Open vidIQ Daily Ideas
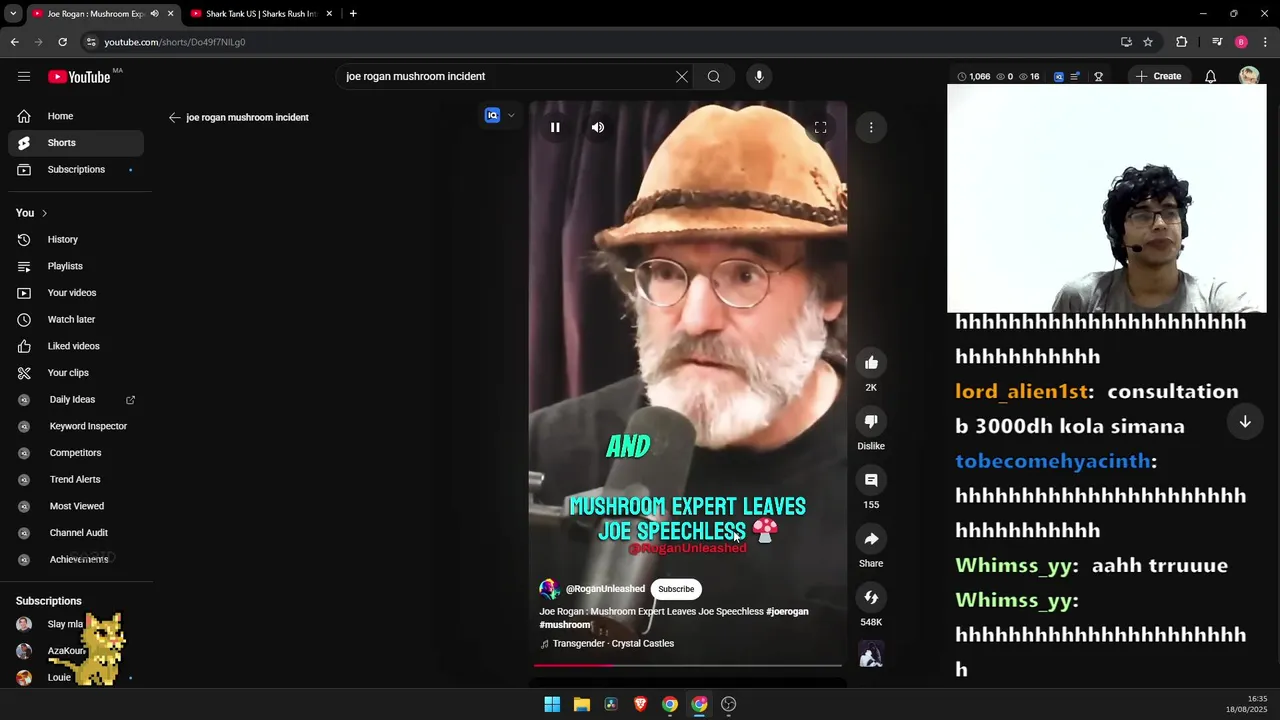This screenshot has width=1280, height=720. click(x=76, y=399)
